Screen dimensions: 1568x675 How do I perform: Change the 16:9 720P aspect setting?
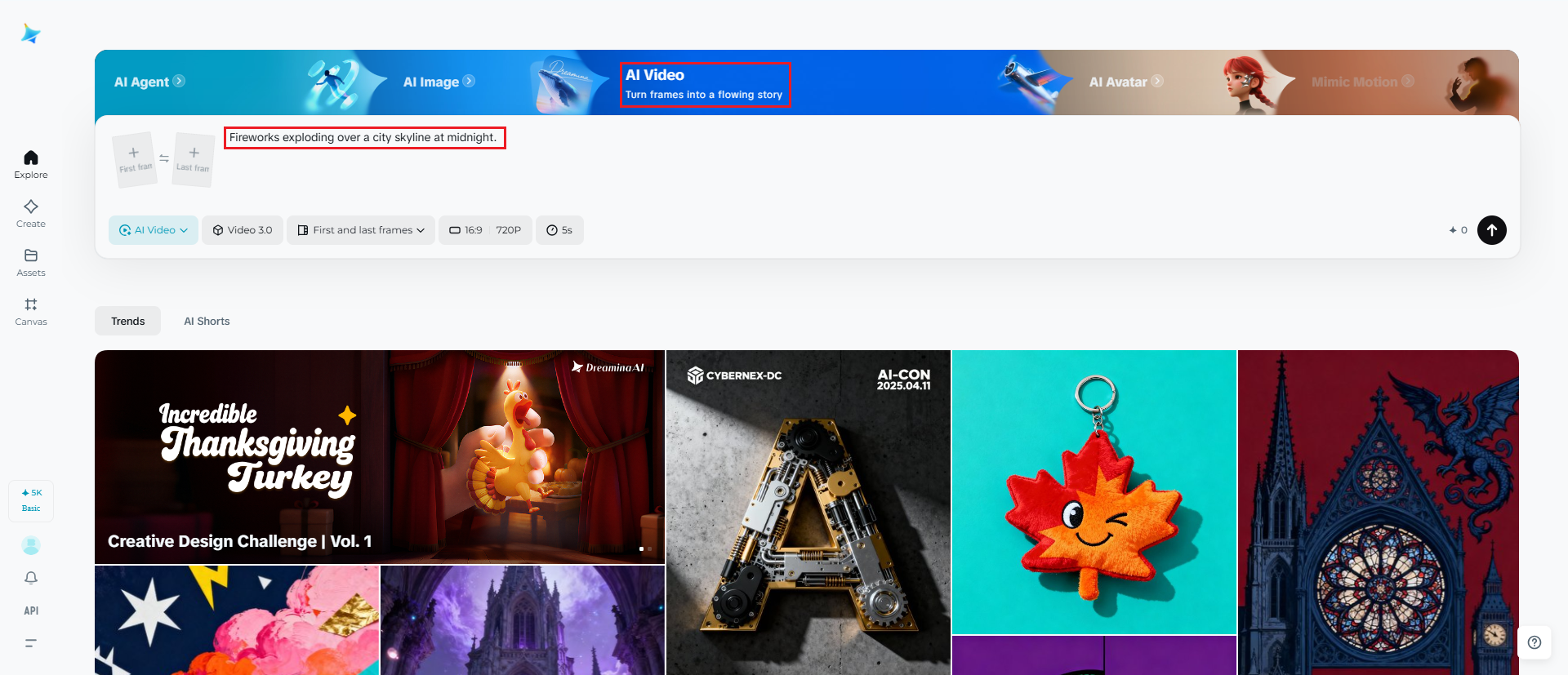pyautogui.click(x=485, y=230)
